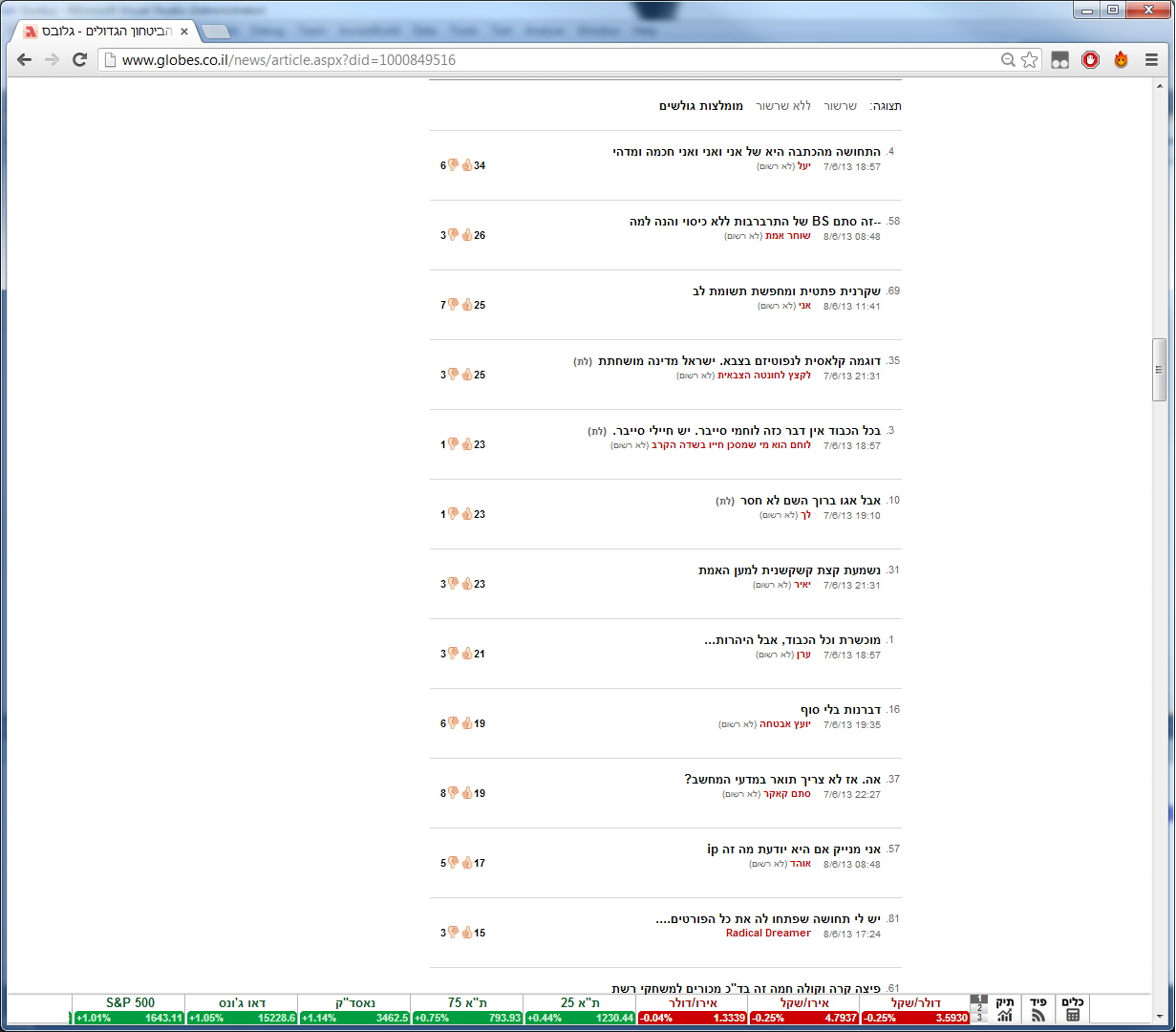Open comment 57 mentioning ip
Image resolution: width=1176 pixels, height=1032 pixels.
pyautogui.click(x=793, y=849)
